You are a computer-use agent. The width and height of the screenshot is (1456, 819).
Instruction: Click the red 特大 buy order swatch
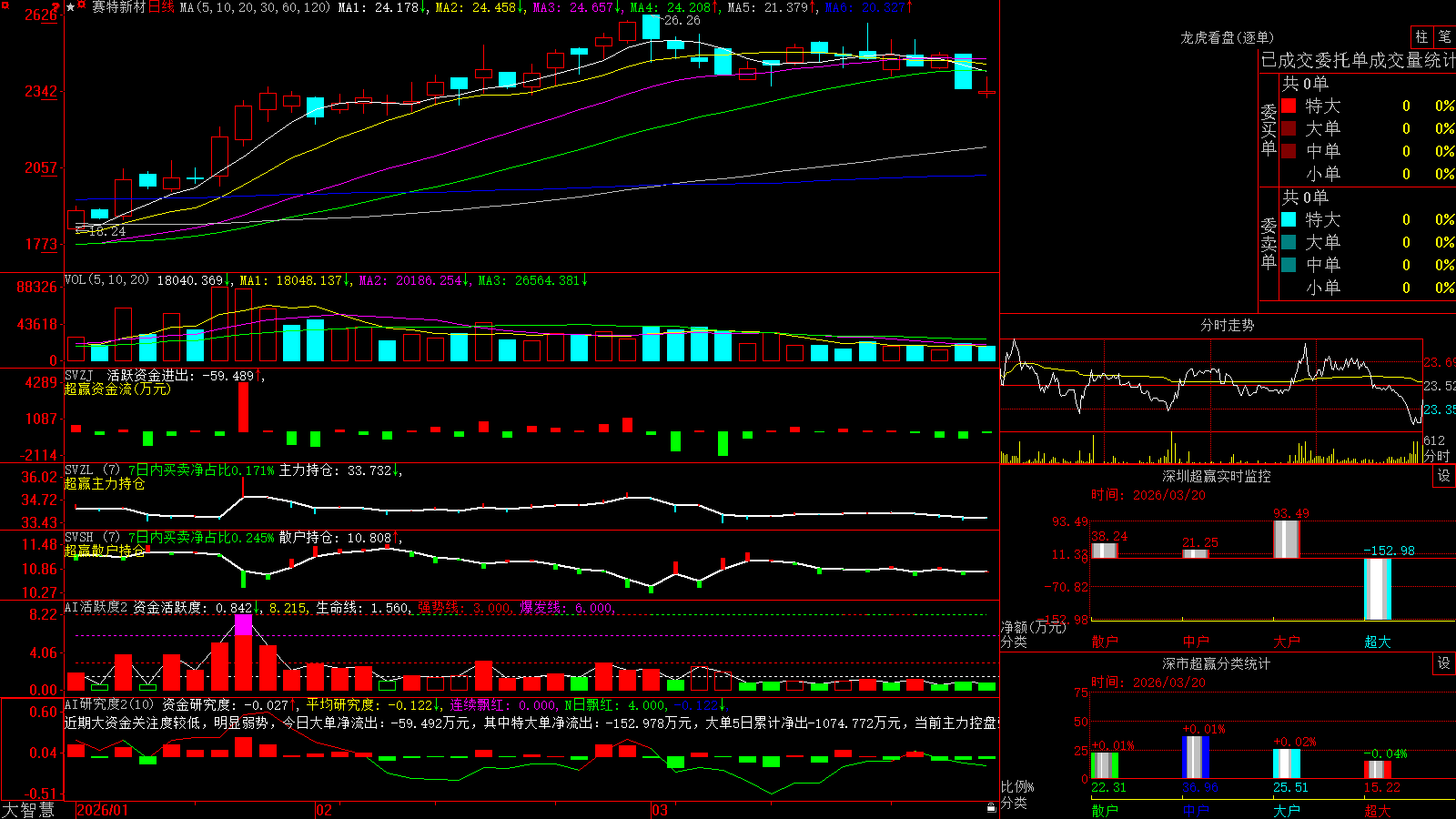click(1289, 106)
